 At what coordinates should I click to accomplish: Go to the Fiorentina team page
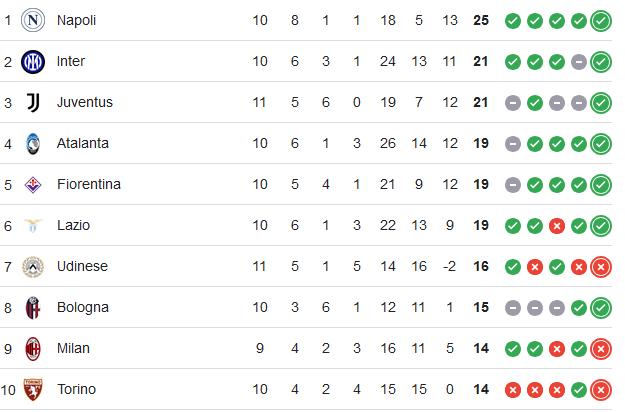[89, 184]
